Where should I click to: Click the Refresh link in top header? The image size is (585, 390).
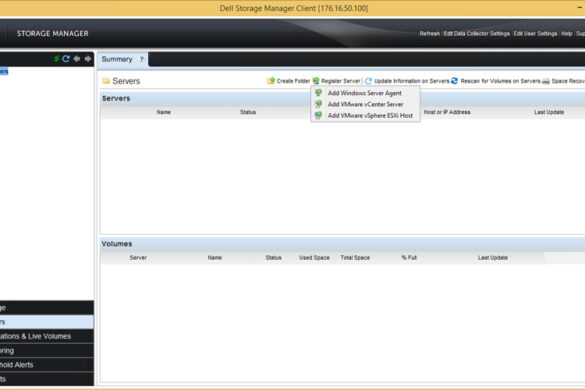point(429,34)
